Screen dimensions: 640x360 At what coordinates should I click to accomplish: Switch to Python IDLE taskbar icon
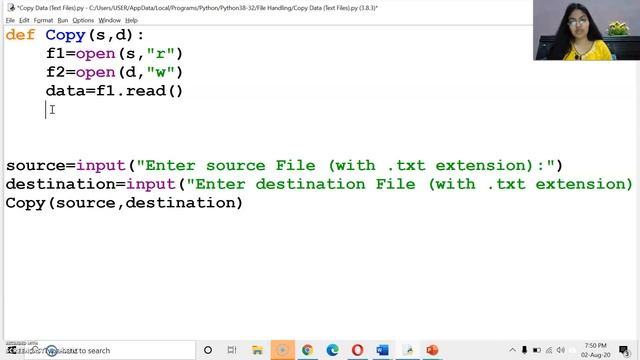coord(408,350)
